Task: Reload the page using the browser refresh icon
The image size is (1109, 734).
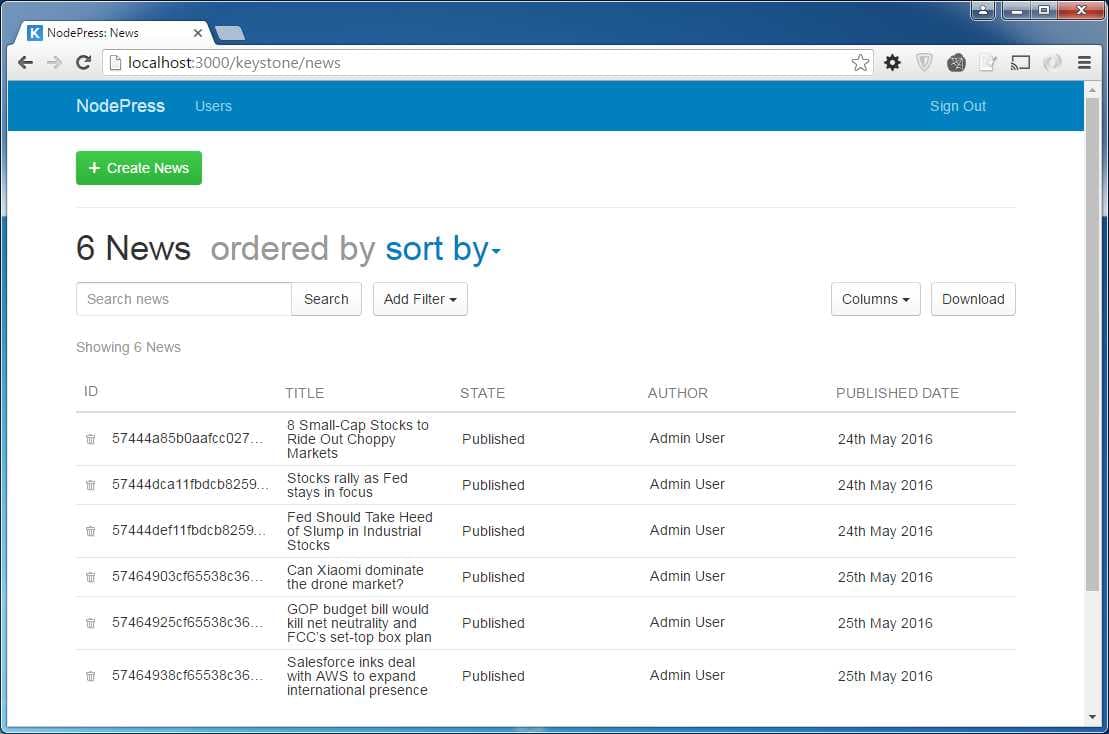Action: coord(84,63)
